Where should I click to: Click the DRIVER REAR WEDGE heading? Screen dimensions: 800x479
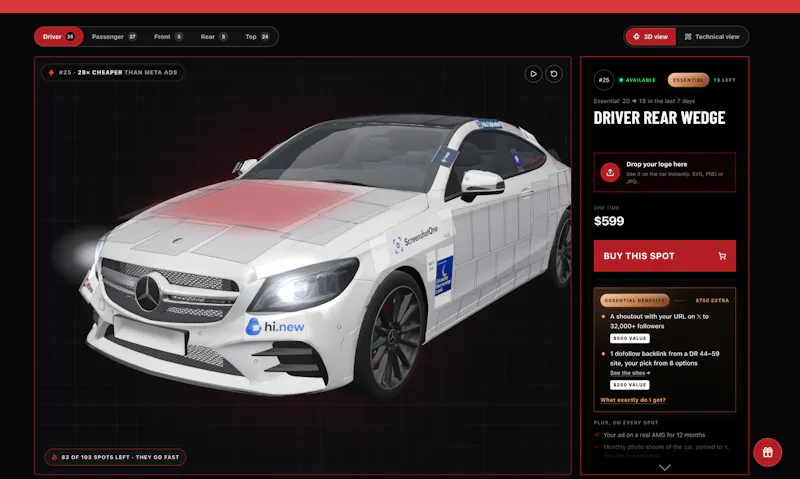[659, 118]
